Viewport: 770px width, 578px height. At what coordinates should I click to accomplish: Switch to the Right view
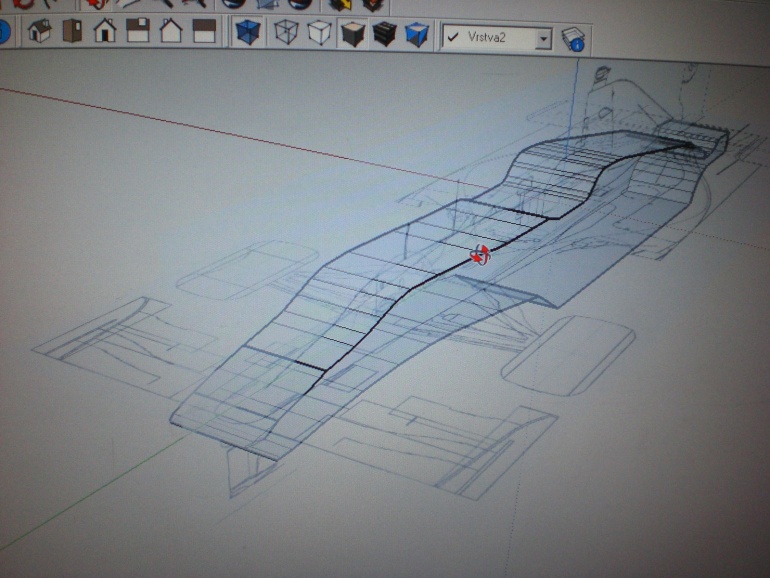click(138, 30)
